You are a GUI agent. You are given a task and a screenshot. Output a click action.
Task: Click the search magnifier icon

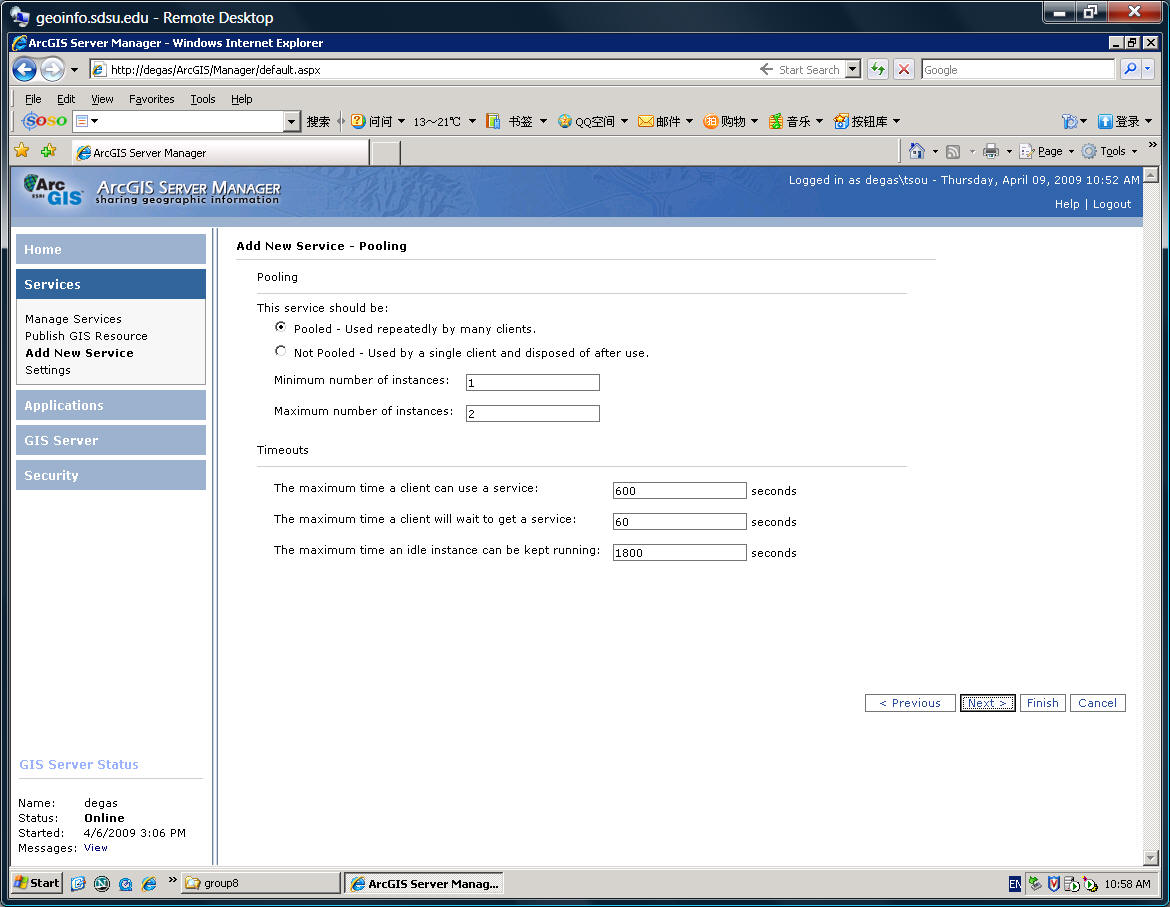click(x=1130, y=69)
